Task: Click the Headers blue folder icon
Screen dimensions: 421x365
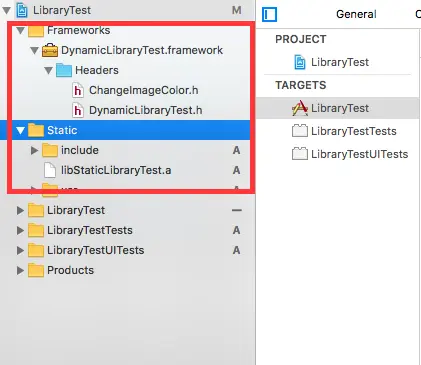Action: (x=64, y=70)
